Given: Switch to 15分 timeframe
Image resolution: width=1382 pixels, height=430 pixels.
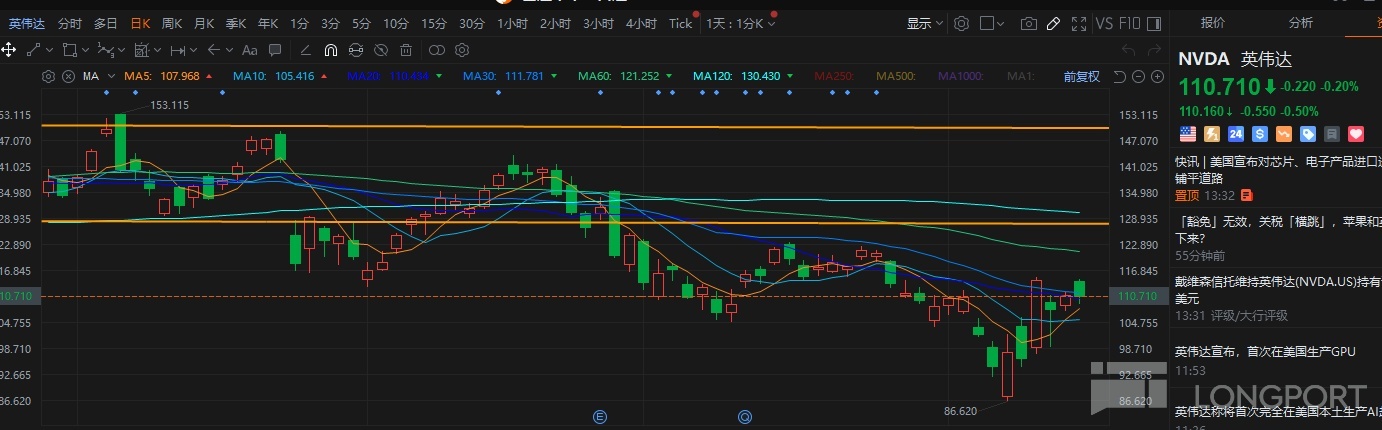Looking at the screenshot, I should (x=434, y=23).
